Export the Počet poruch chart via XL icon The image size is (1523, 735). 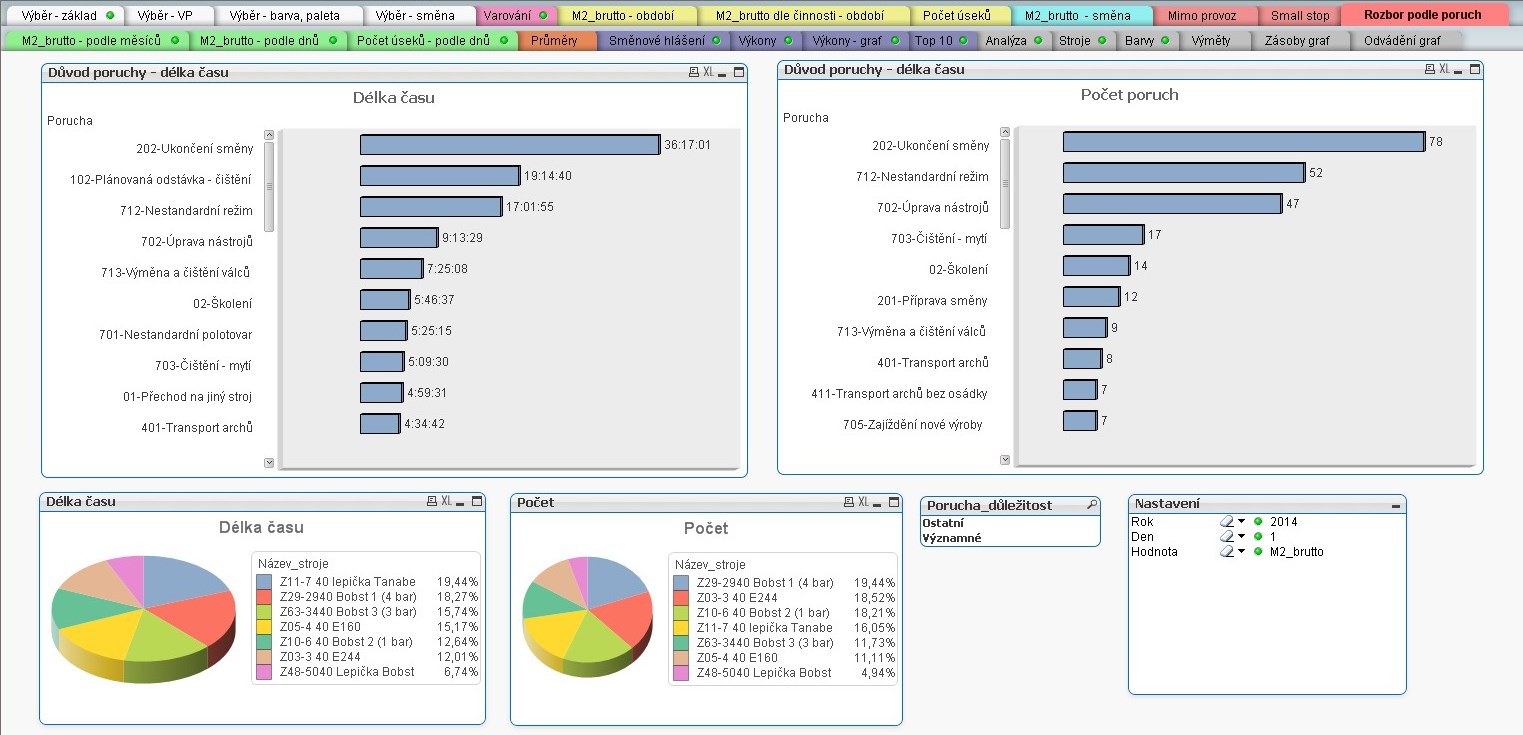tap(1445, 69)
